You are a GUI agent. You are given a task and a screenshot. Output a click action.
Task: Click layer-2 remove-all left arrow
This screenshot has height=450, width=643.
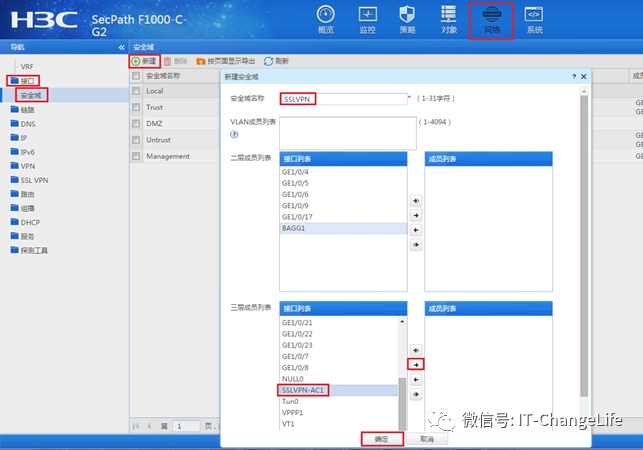(x=416, y=245)
